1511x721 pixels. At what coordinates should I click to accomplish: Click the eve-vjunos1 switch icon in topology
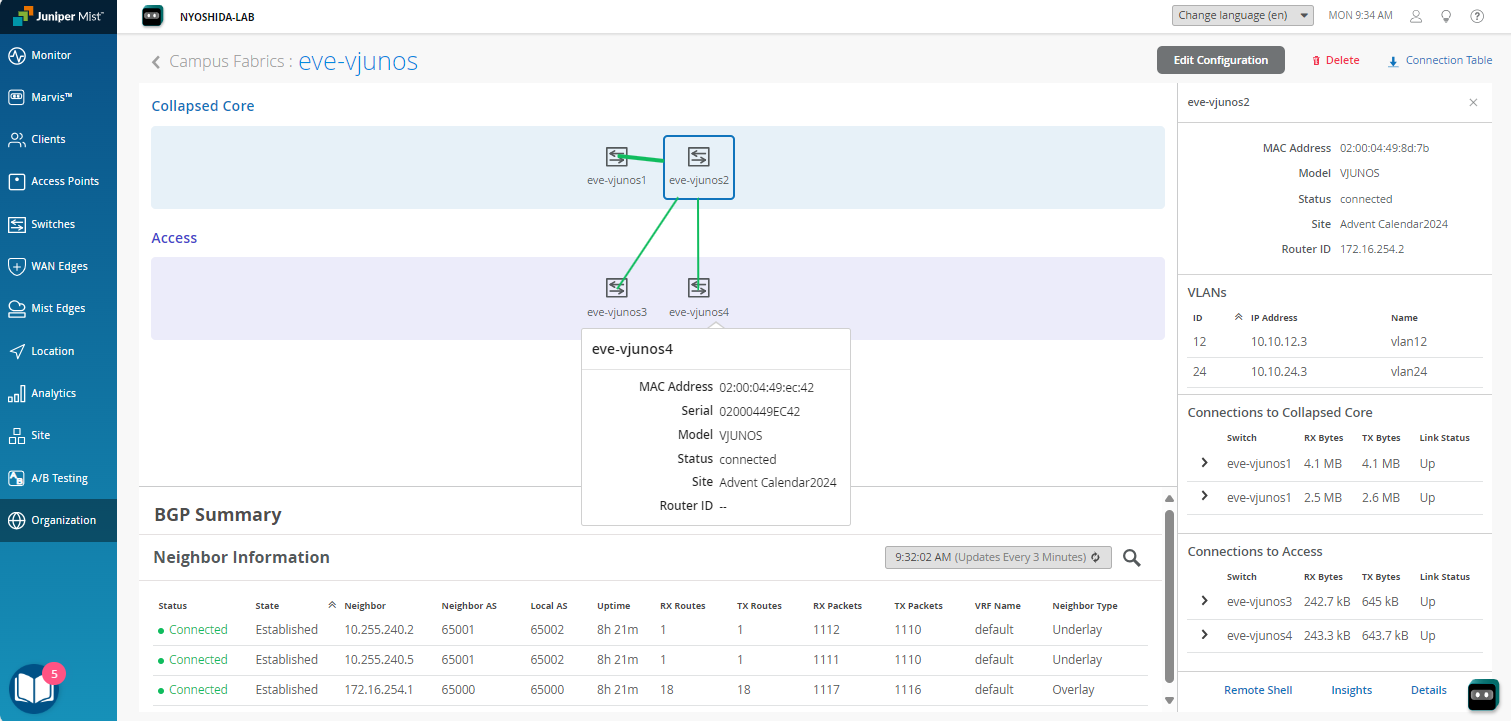click(616, 157)
